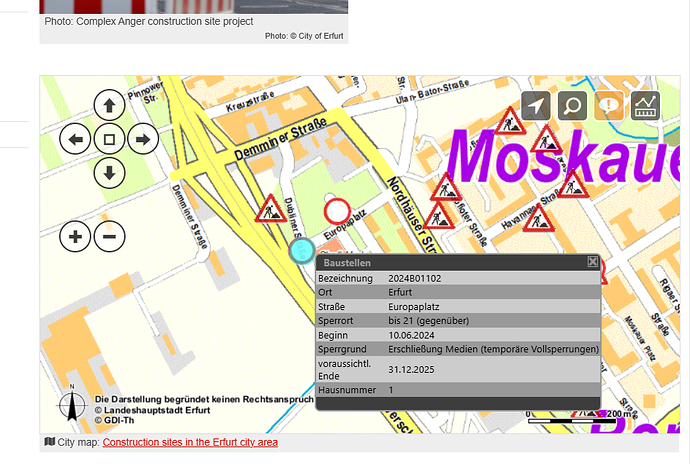Open the map search magnifier tool
Image resolution: width=690 pixels, height=464 pixels.
tap(573, 105)
